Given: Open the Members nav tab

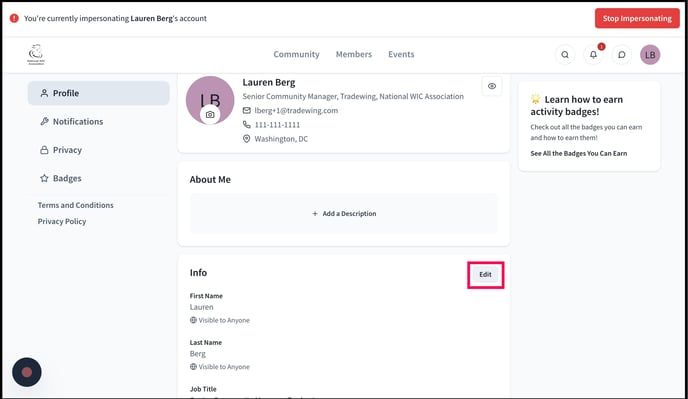Looking at the screenshot, I should coord(354,54).
